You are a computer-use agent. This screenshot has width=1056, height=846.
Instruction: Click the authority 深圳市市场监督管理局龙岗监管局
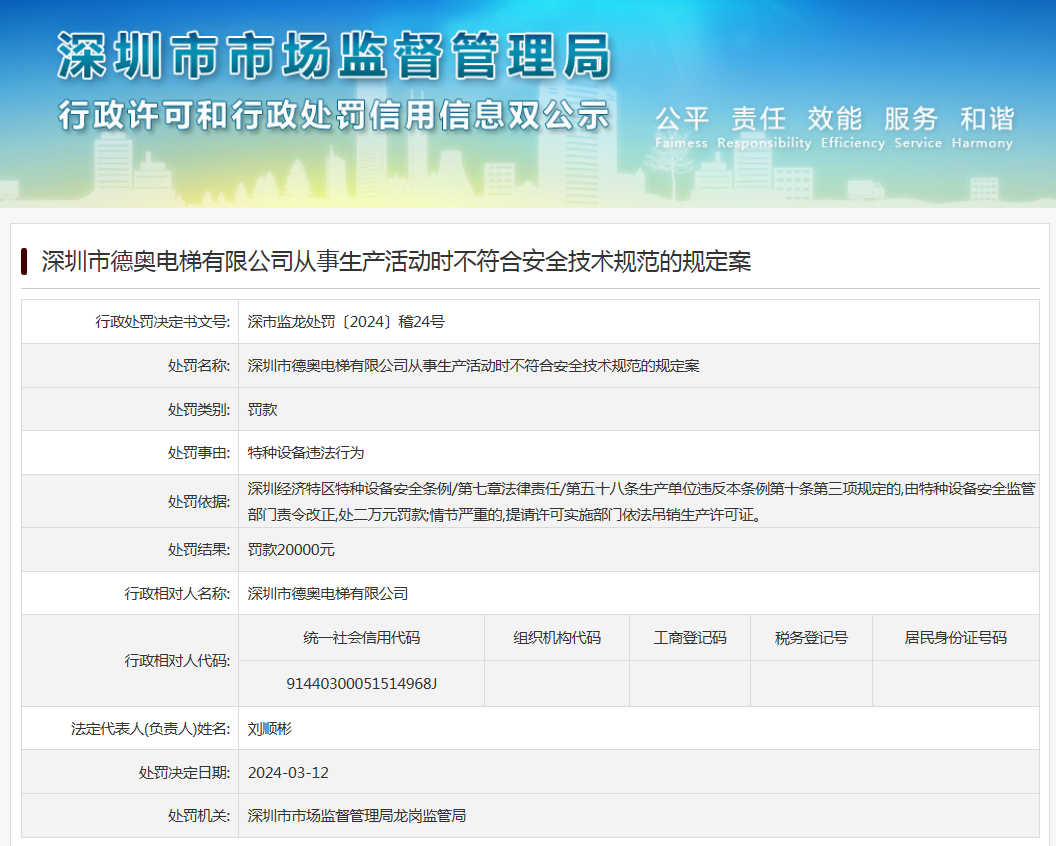point(357,816)
